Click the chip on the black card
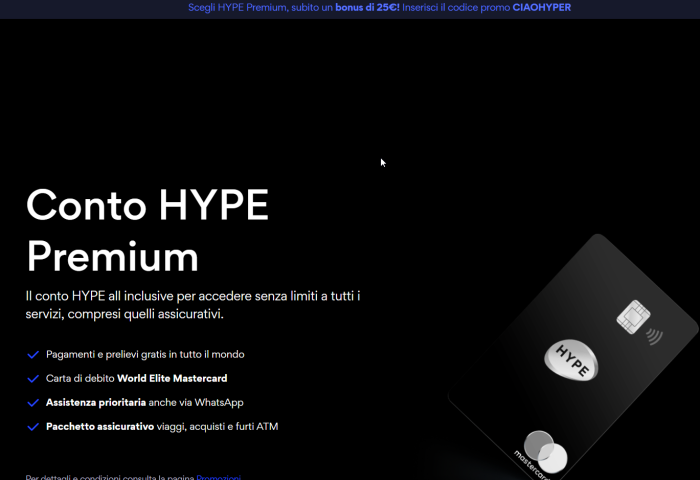Screen dimensions: 700x480 (x=633, y=317)
